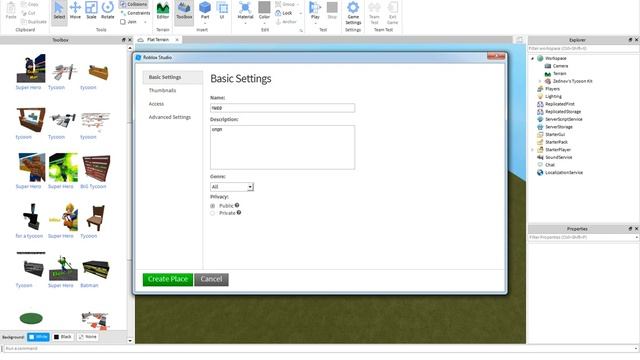This screenshot has height=360, width=640.
Task: Click the Team Test icon
Action: tap(374, 12)
